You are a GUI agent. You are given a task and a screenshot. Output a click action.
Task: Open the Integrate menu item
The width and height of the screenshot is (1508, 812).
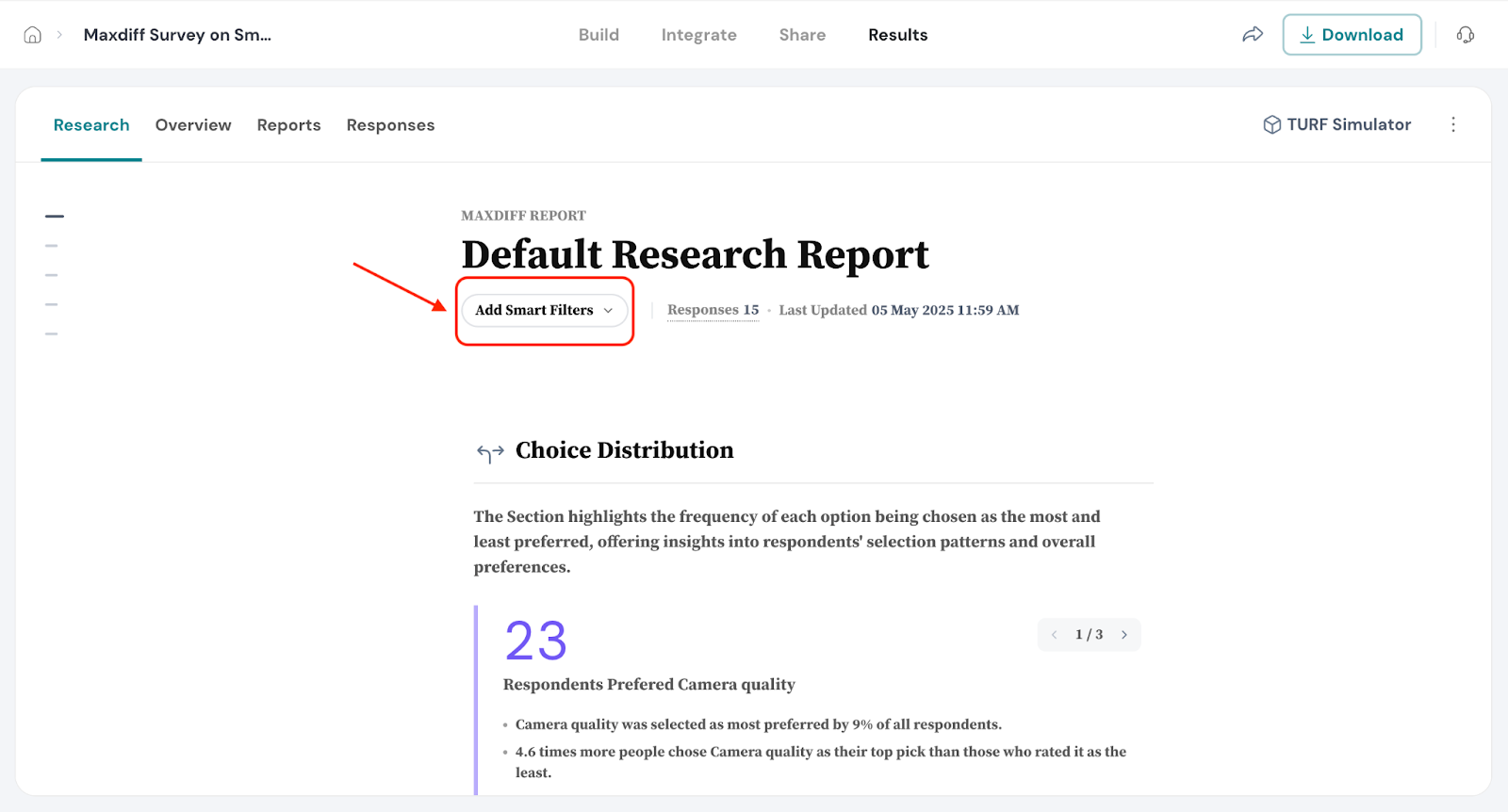pos(698,35)
